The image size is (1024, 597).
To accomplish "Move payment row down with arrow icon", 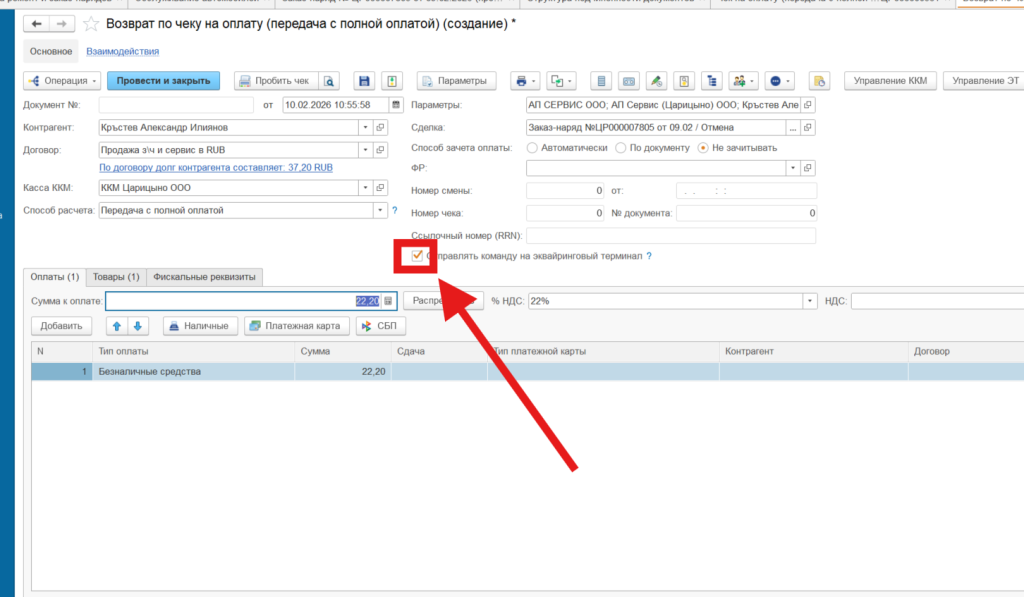I will [137, 326].
